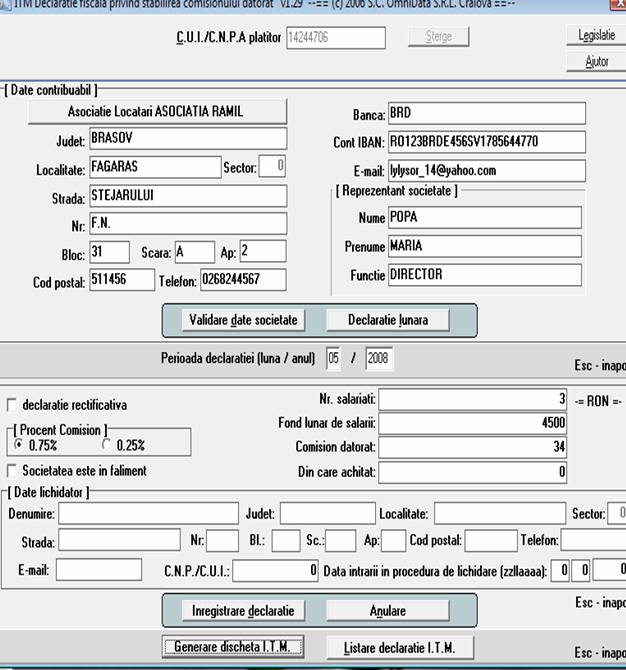
Task: Select the 0.25% commission radio option
Action: click(x=107, y=445)
